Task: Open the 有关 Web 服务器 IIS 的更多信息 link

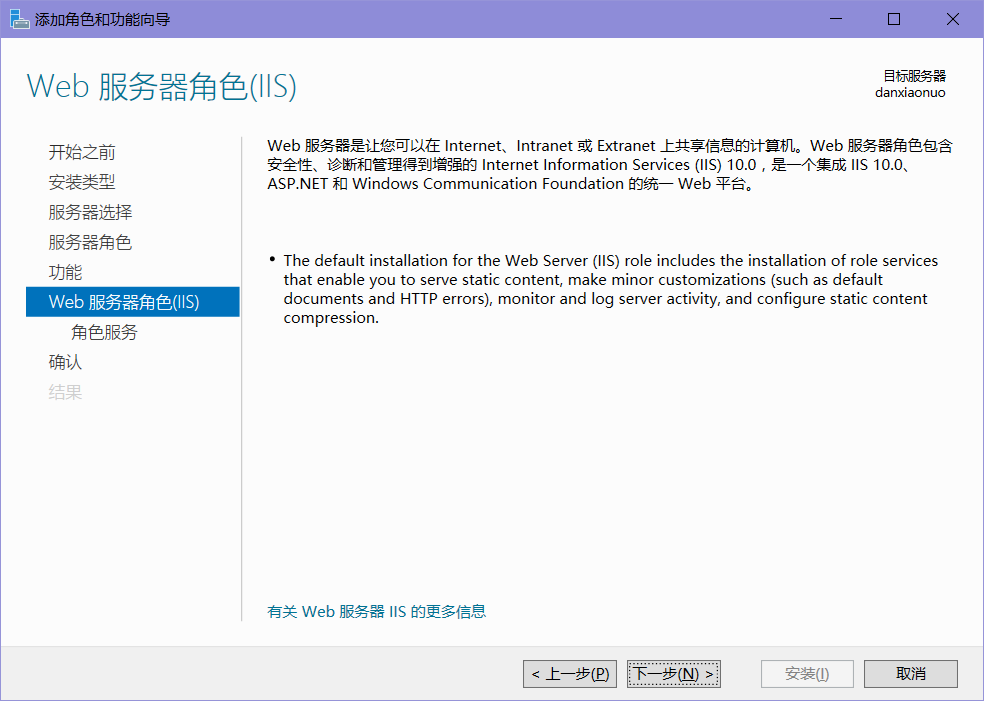Action: (x=377, y=611)
